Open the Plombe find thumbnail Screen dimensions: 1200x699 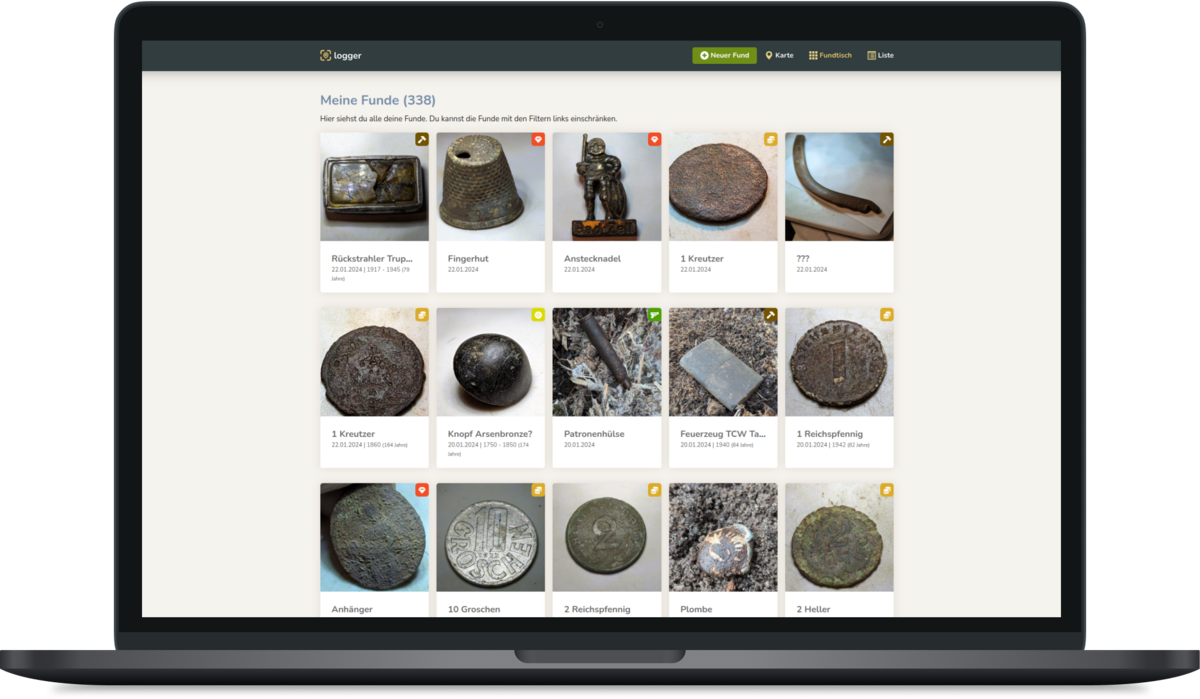pos(722,537)
